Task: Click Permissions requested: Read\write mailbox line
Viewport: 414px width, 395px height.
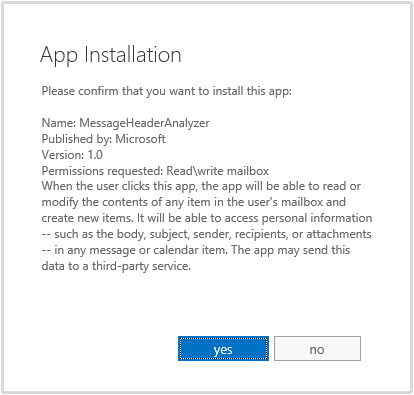Action: tap(155, 171)
